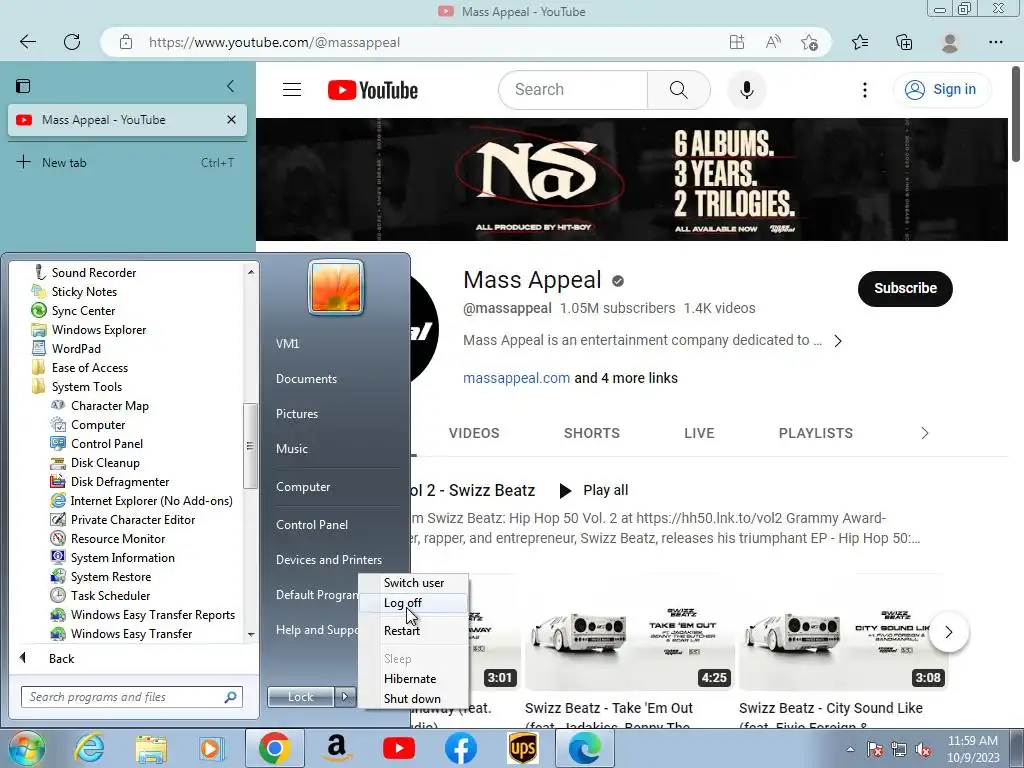
Task: Open Edge Settings and more menu
Action: pyautogui.click(x=995, y=42)
